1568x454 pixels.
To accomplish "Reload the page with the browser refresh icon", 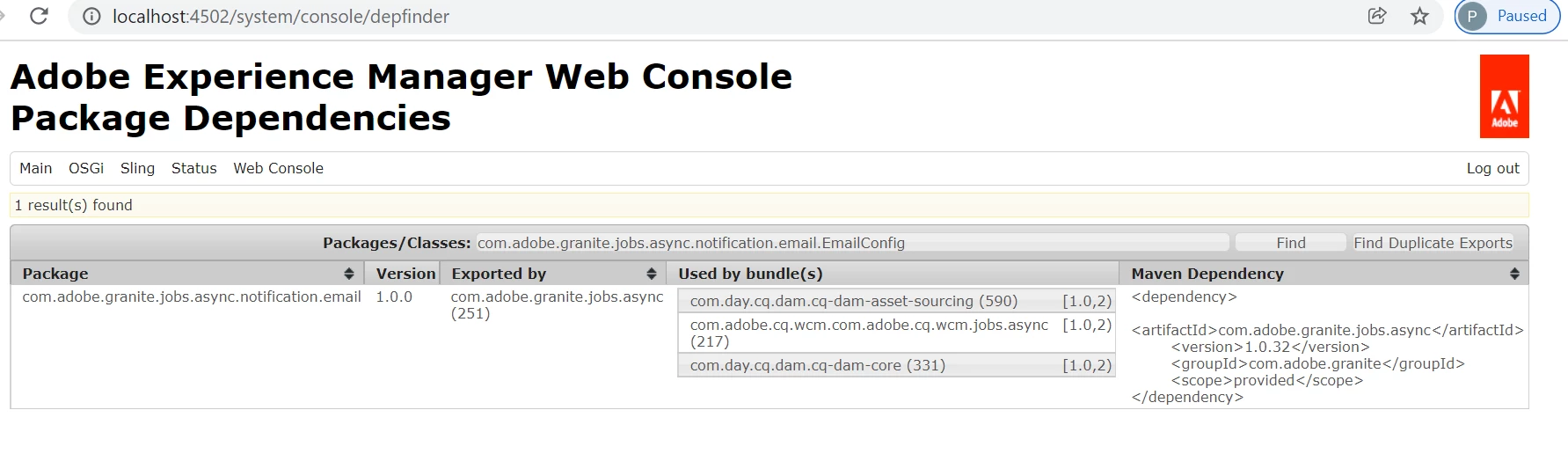I will pyautogui.click(x=39, y=16).
